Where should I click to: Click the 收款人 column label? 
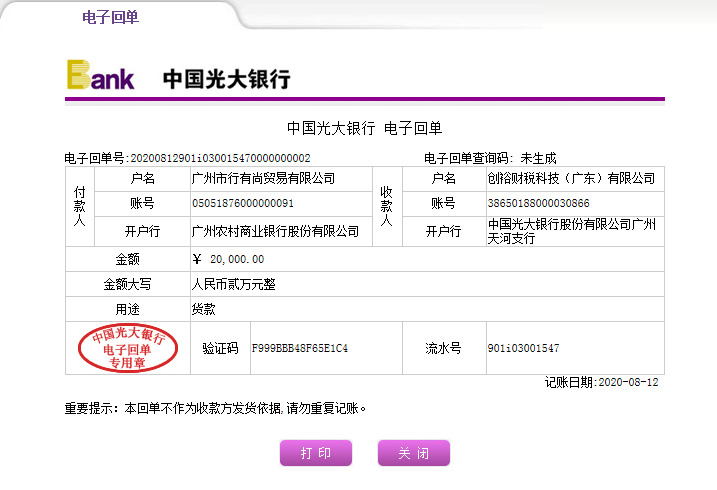click(387, 206)
